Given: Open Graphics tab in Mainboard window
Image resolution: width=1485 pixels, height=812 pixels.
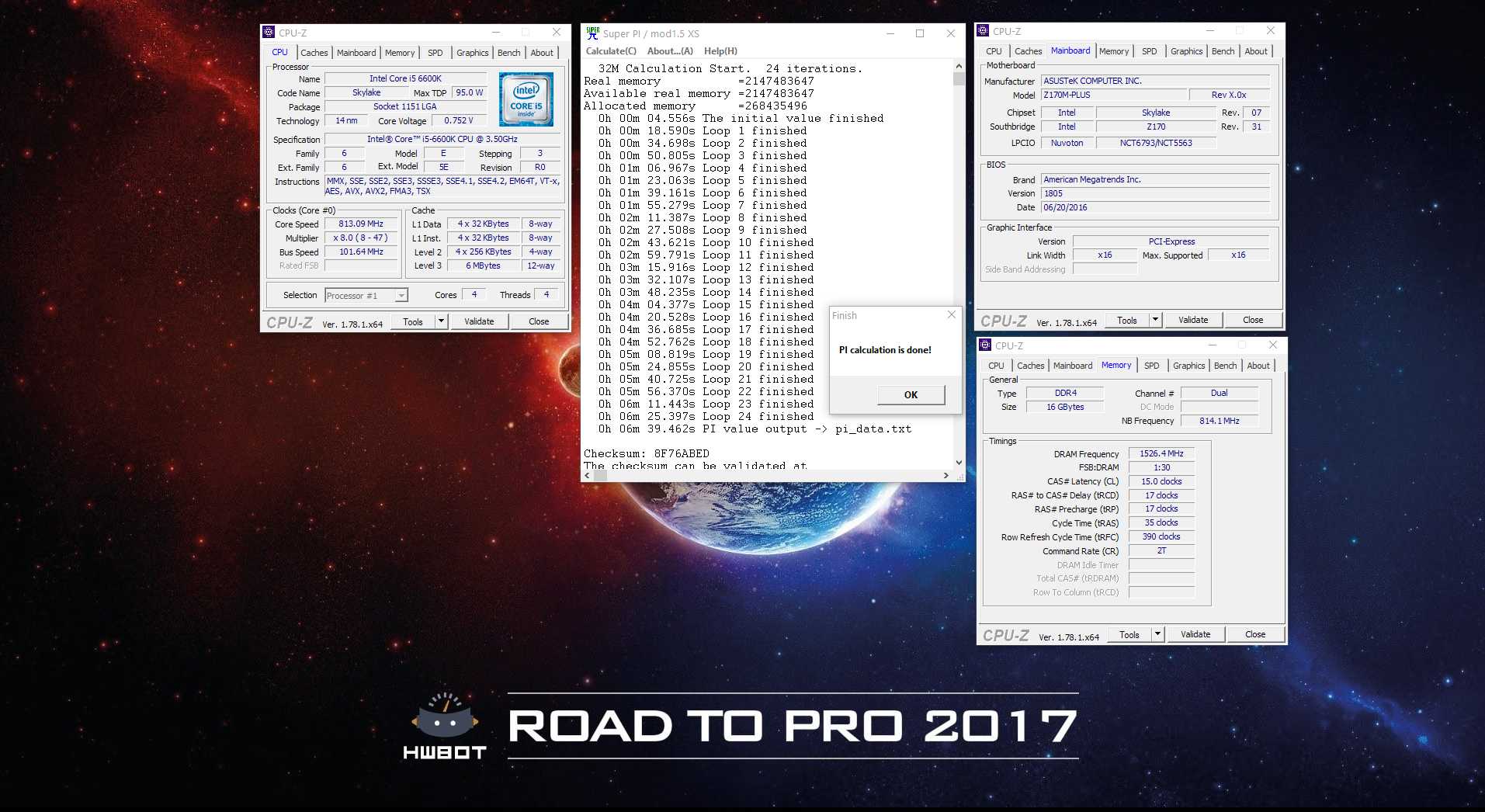Looking at the screenshot, I should click(x=1186, y=51).
